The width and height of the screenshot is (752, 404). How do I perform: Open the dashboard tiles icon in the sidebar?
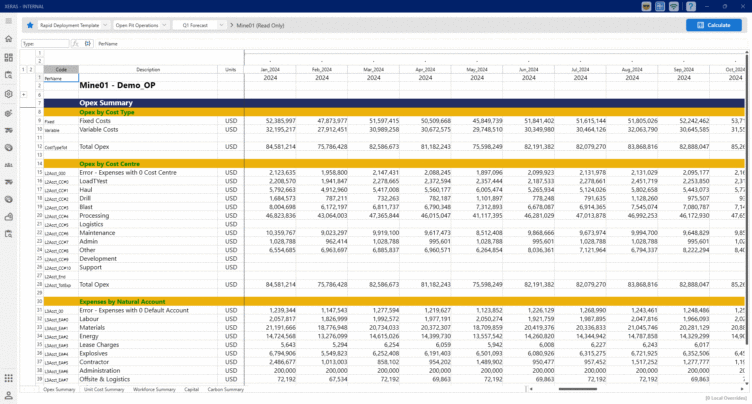click(9, 58)
